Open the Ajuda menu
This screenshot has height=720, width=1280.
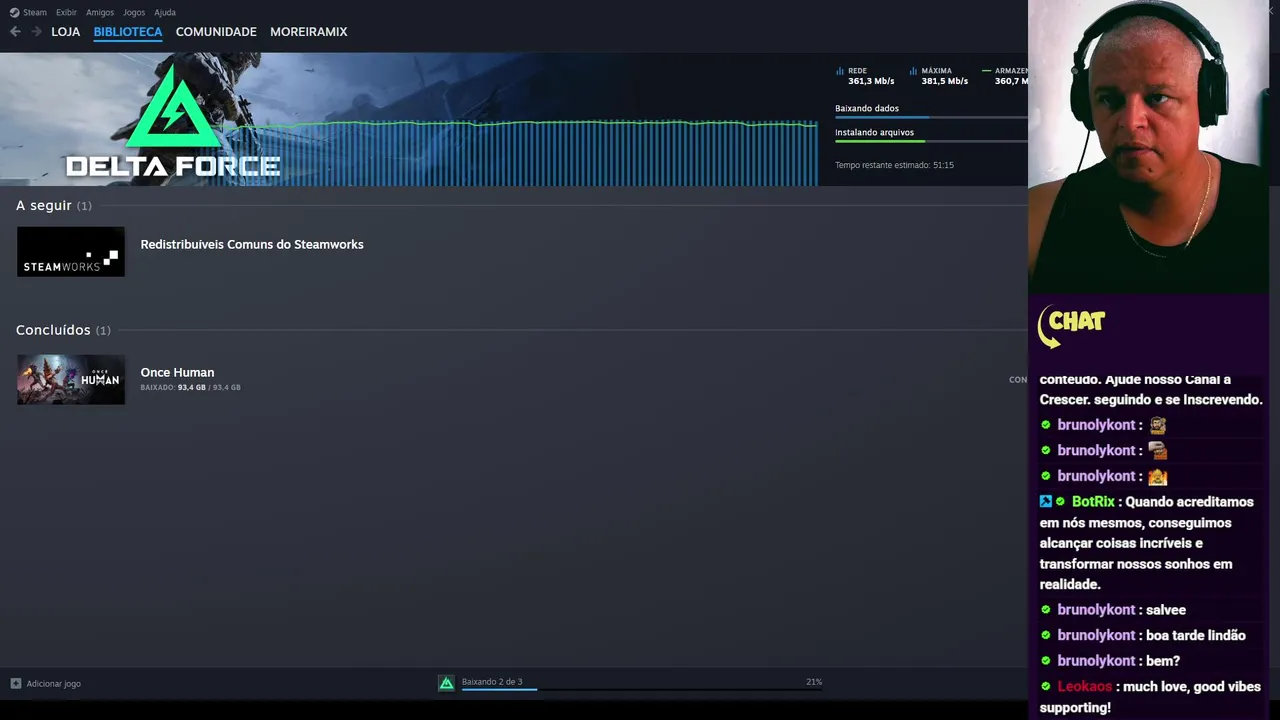pos(165,12)
